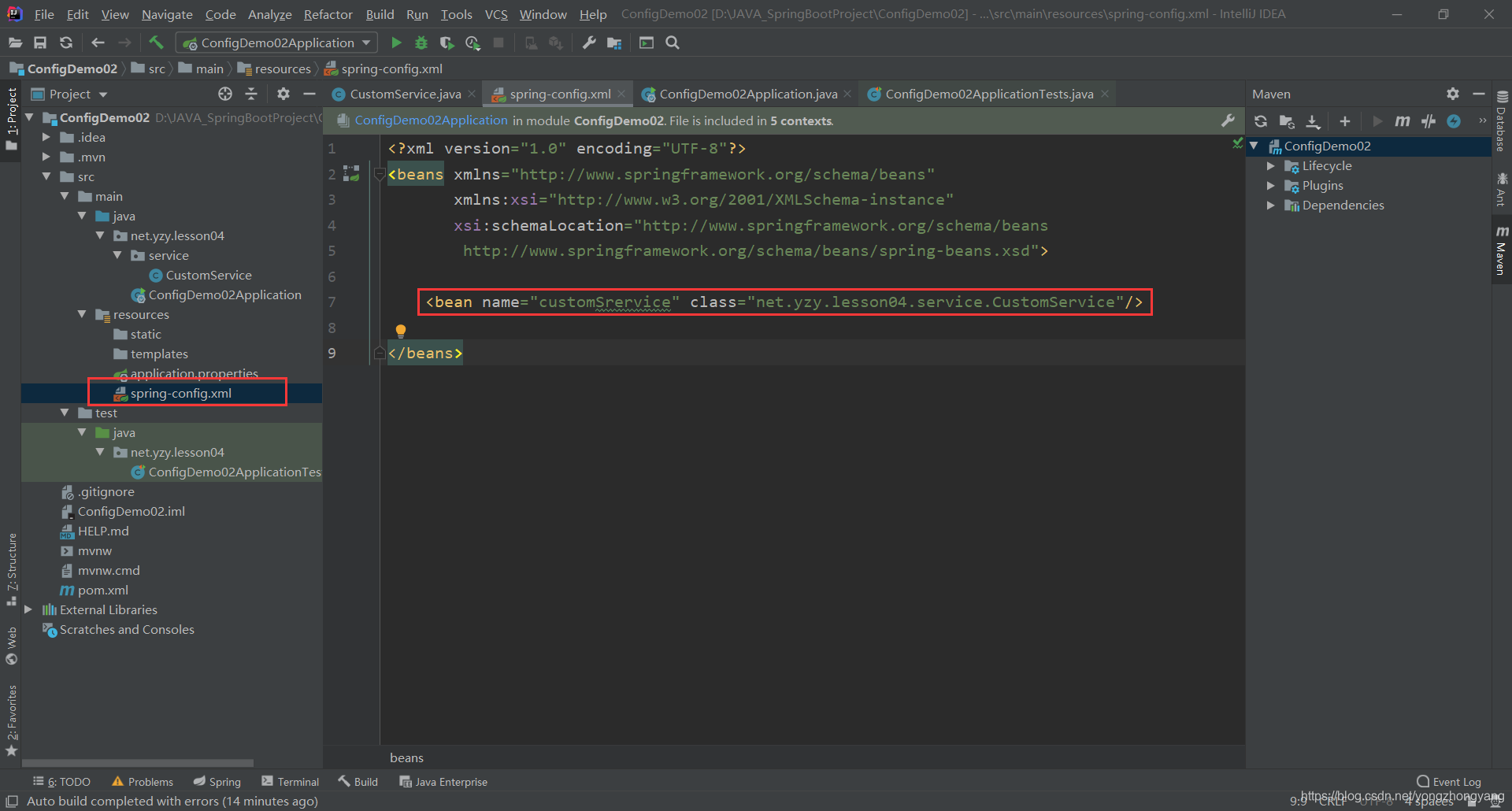Click the ConfigDemo02Application link in notification

(x=431, y=120)
